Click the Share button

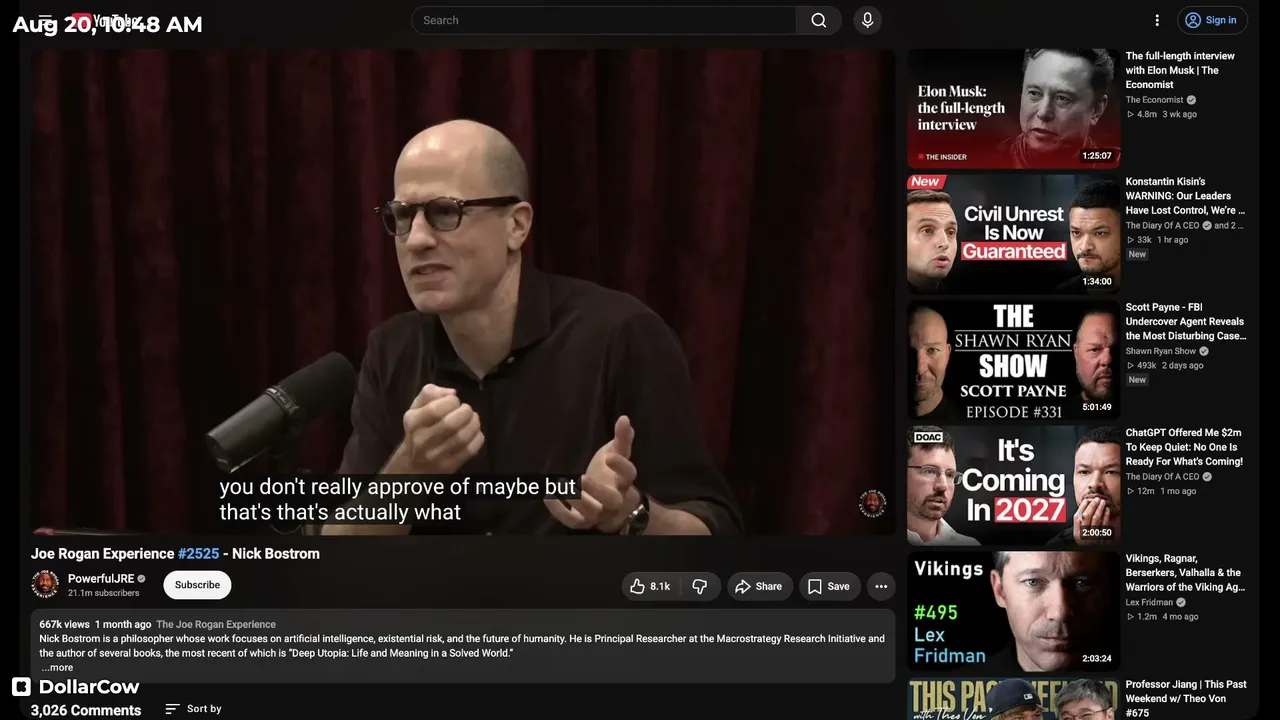(x=759, y=587)
